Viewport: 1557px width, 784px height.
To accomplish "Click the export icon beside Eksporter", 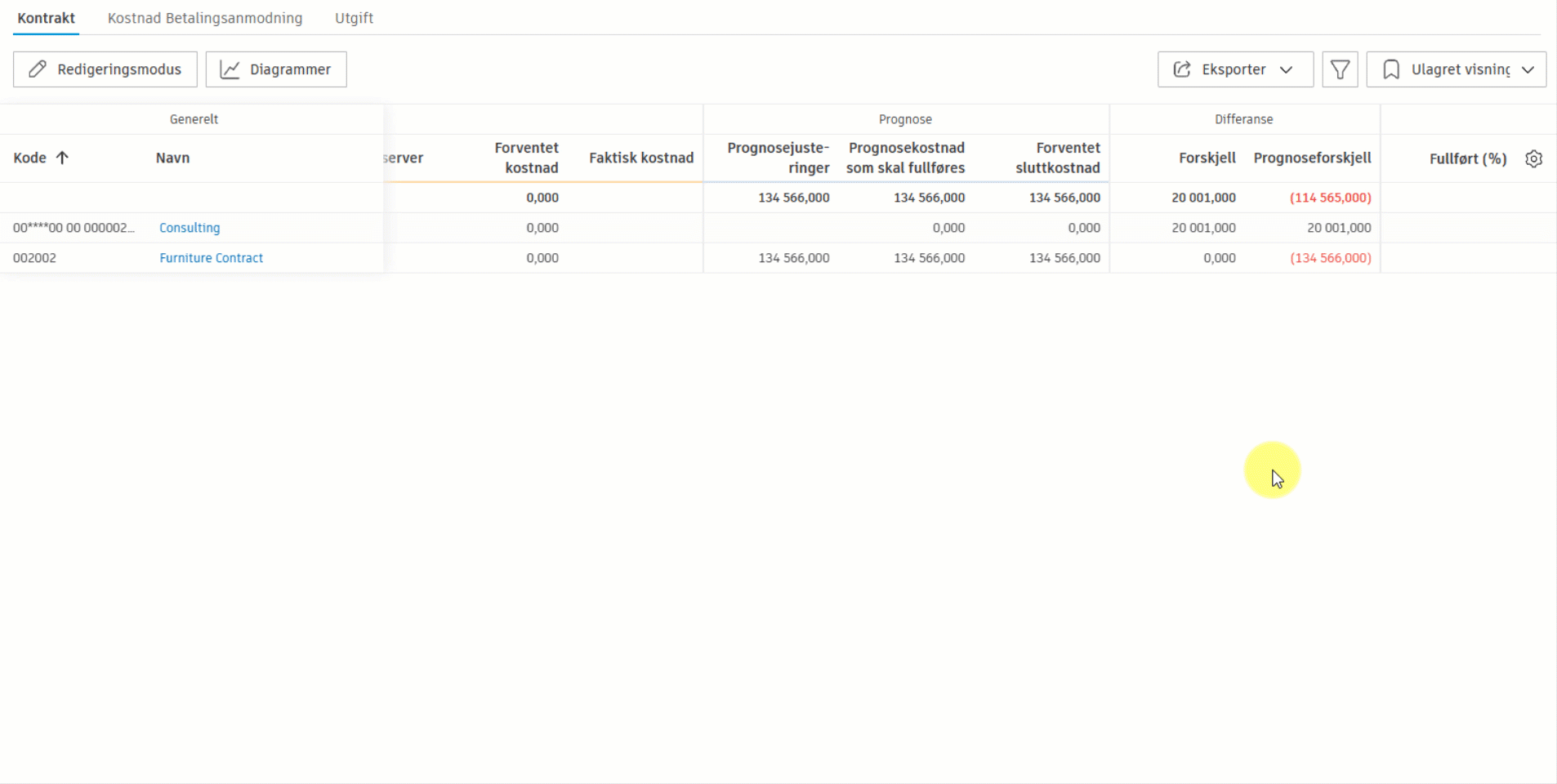I will pyautogui.click(x=1182, y=69).
